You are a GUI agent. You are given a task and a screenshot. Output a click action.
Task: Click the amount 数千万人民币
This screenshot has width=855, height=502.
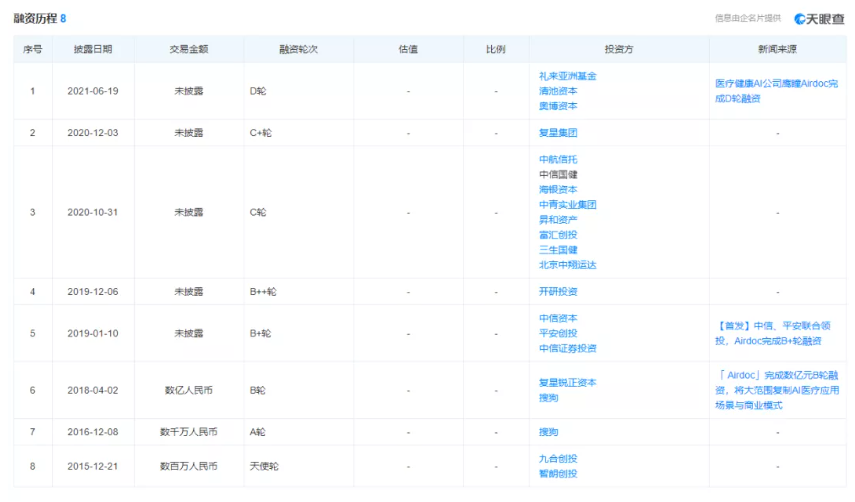click(x=189, y=432)
